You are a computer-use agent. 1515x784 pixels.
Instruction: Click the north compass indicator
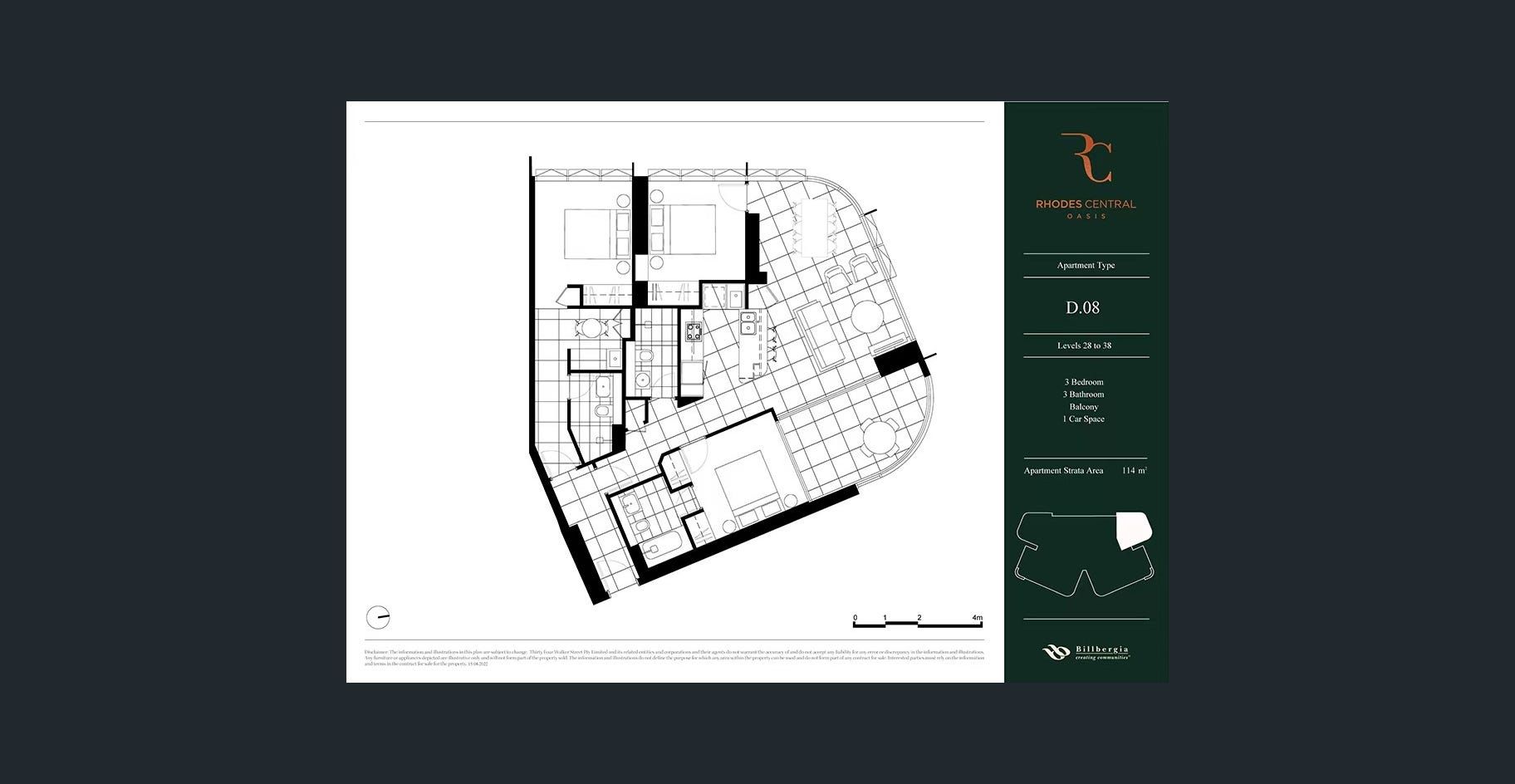click(x=378, y=617)
